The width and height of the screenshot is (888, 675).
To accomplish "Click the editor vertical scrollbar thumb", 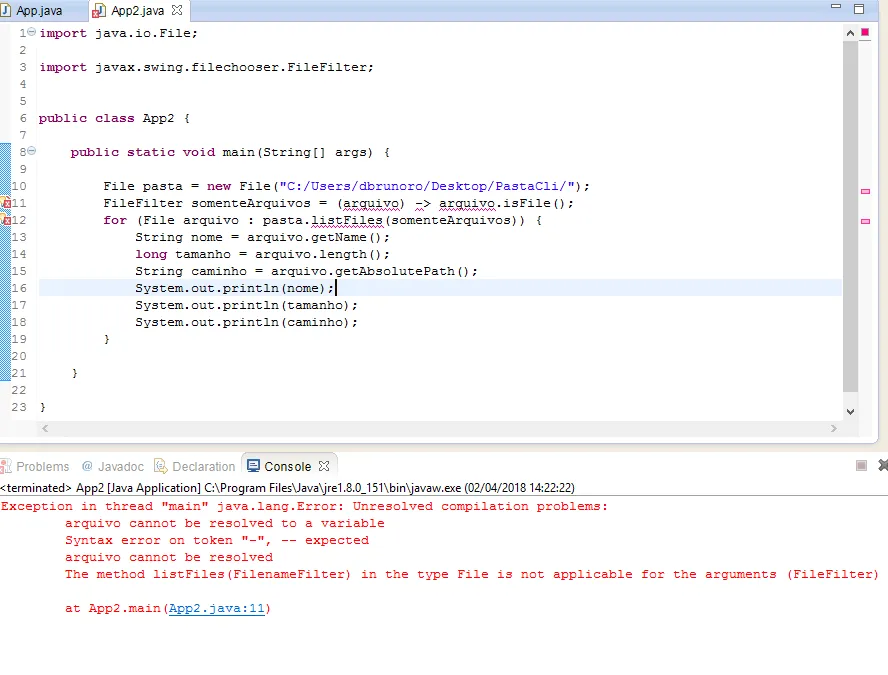I will coord(850,216).
